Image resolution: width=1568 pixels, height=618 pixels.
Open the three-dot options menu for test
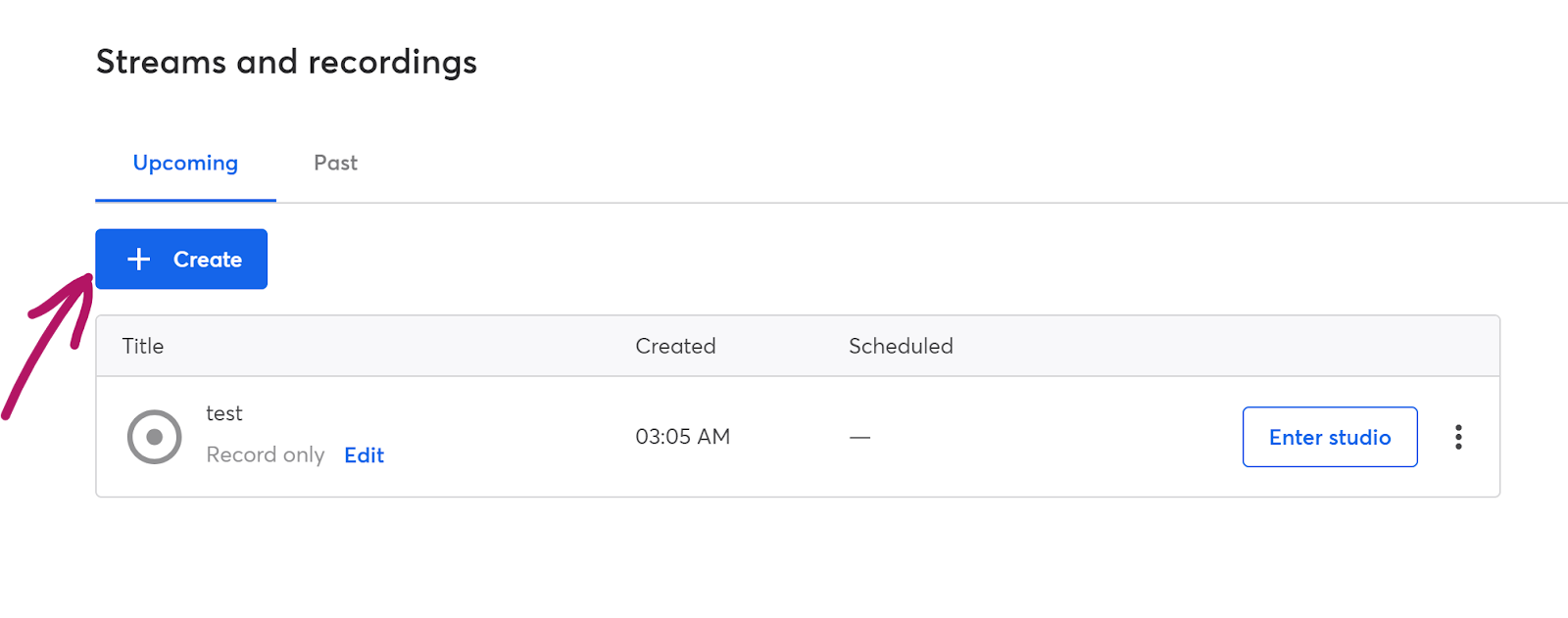(1458, 437)
